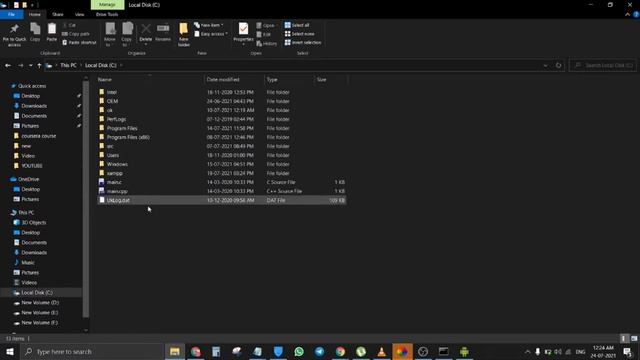Select the main.cpp file
640x360 pixels.
pos(117,191)
